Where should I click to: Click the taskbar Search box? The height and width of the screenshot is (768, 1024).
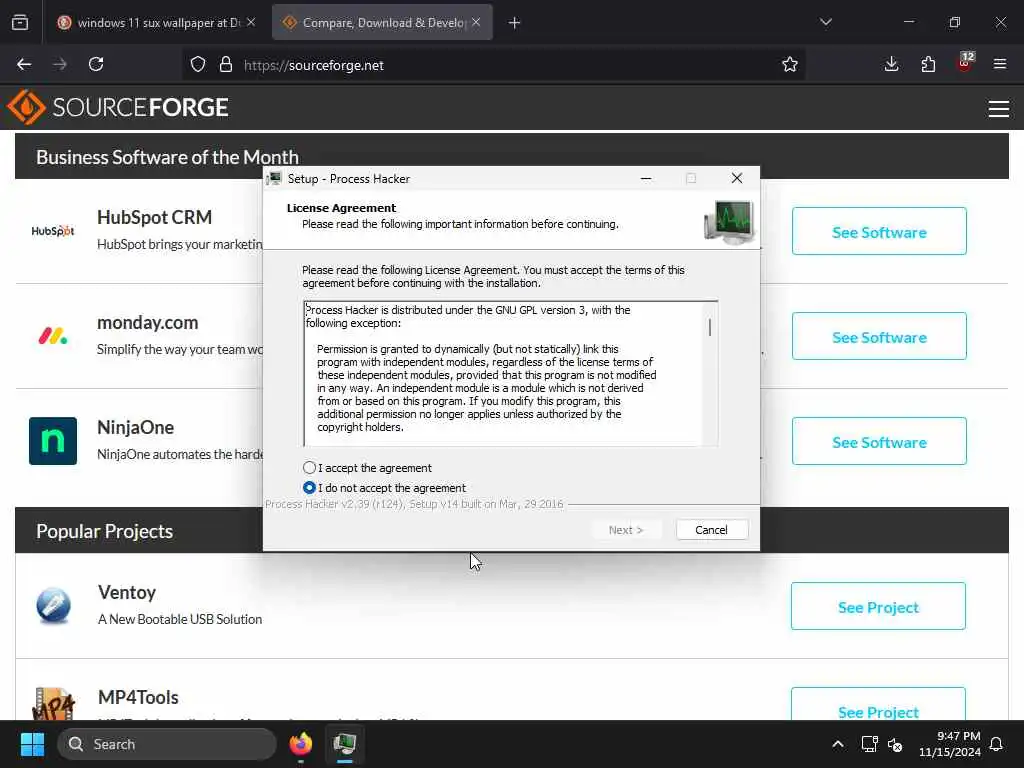pos(167,744)
